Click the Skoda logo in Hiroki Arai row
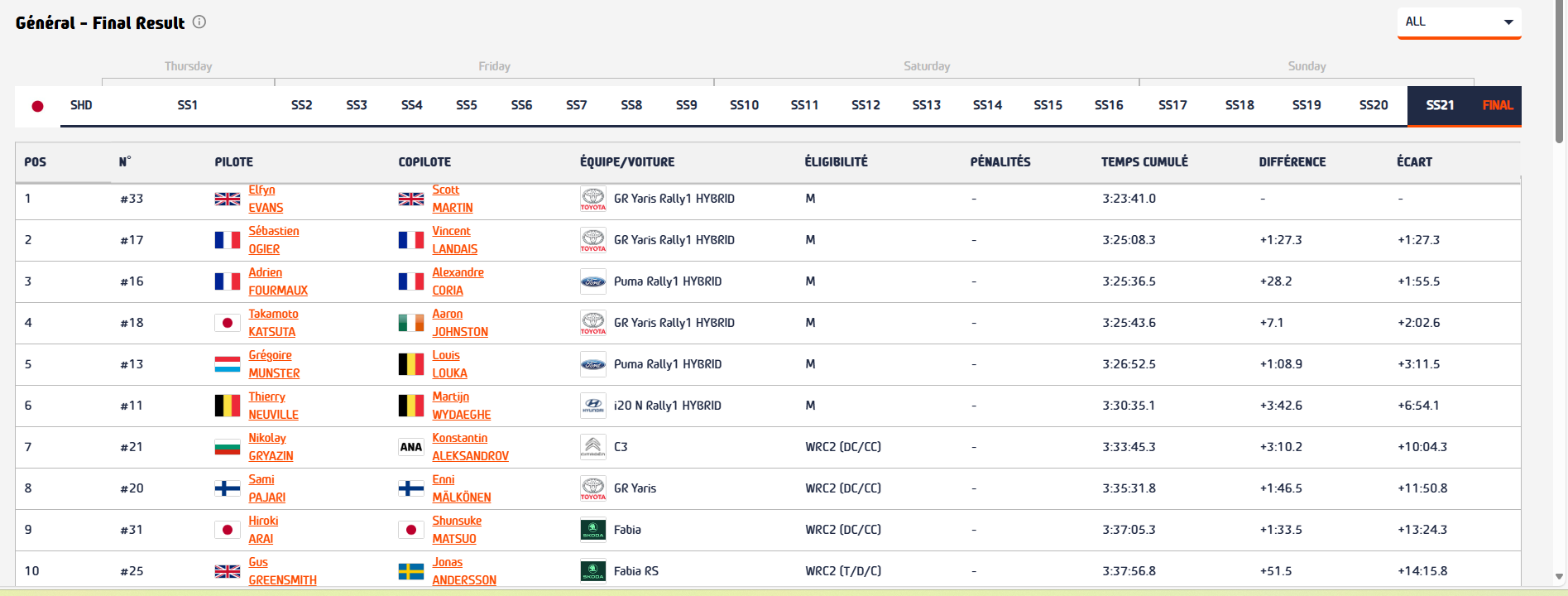This screenshot has height=596, width=1568. 592,530
